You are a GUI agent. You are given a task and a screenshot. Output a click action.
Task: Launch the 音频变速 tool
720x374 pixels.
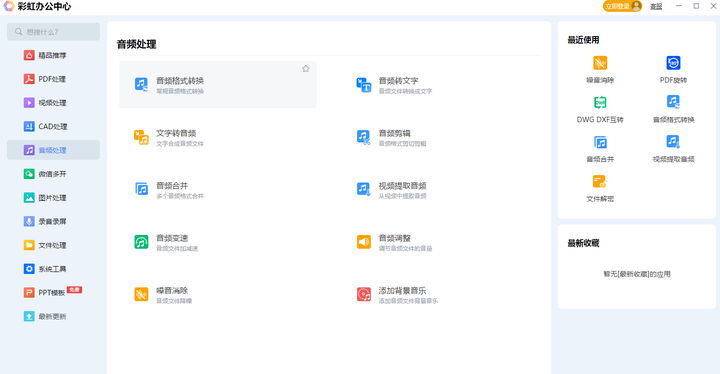[x=166, y=242]
